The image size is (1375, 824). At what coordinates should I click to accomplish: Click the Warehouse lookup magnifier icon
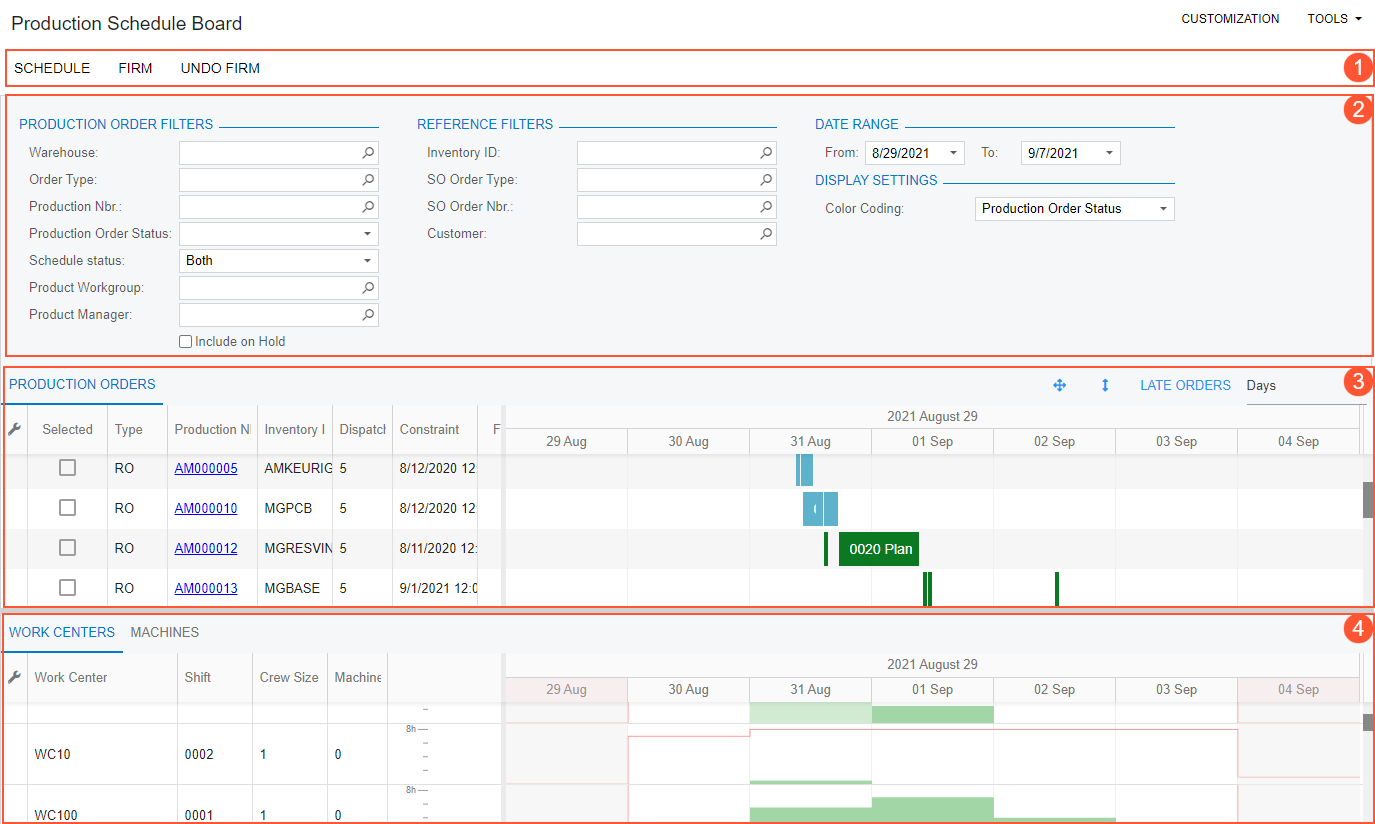(x=368, y=153)
